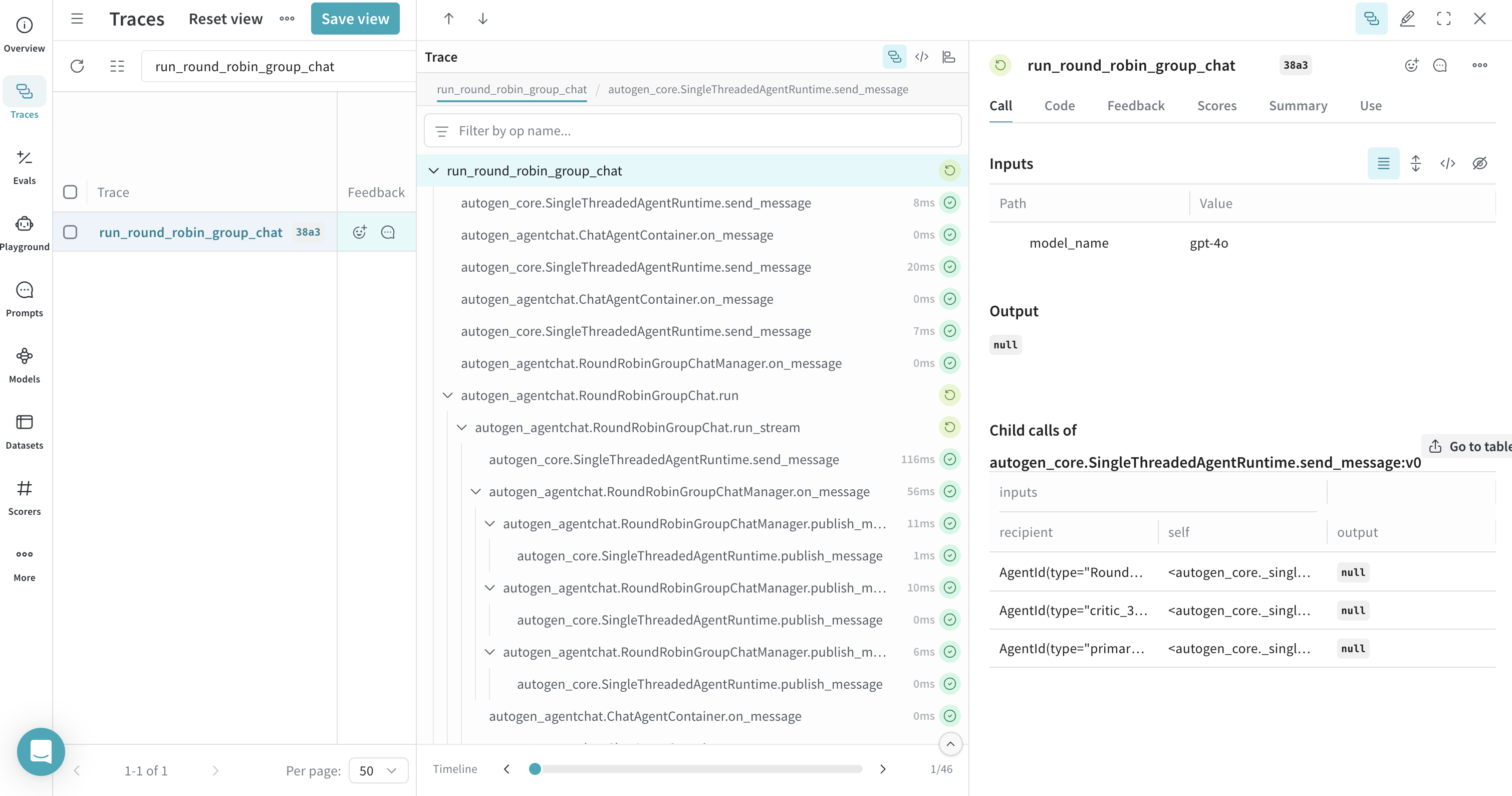Switch trace panel to code view
Image resolution: width=1512 pixels, height=796 pixels.
point(921,57)
